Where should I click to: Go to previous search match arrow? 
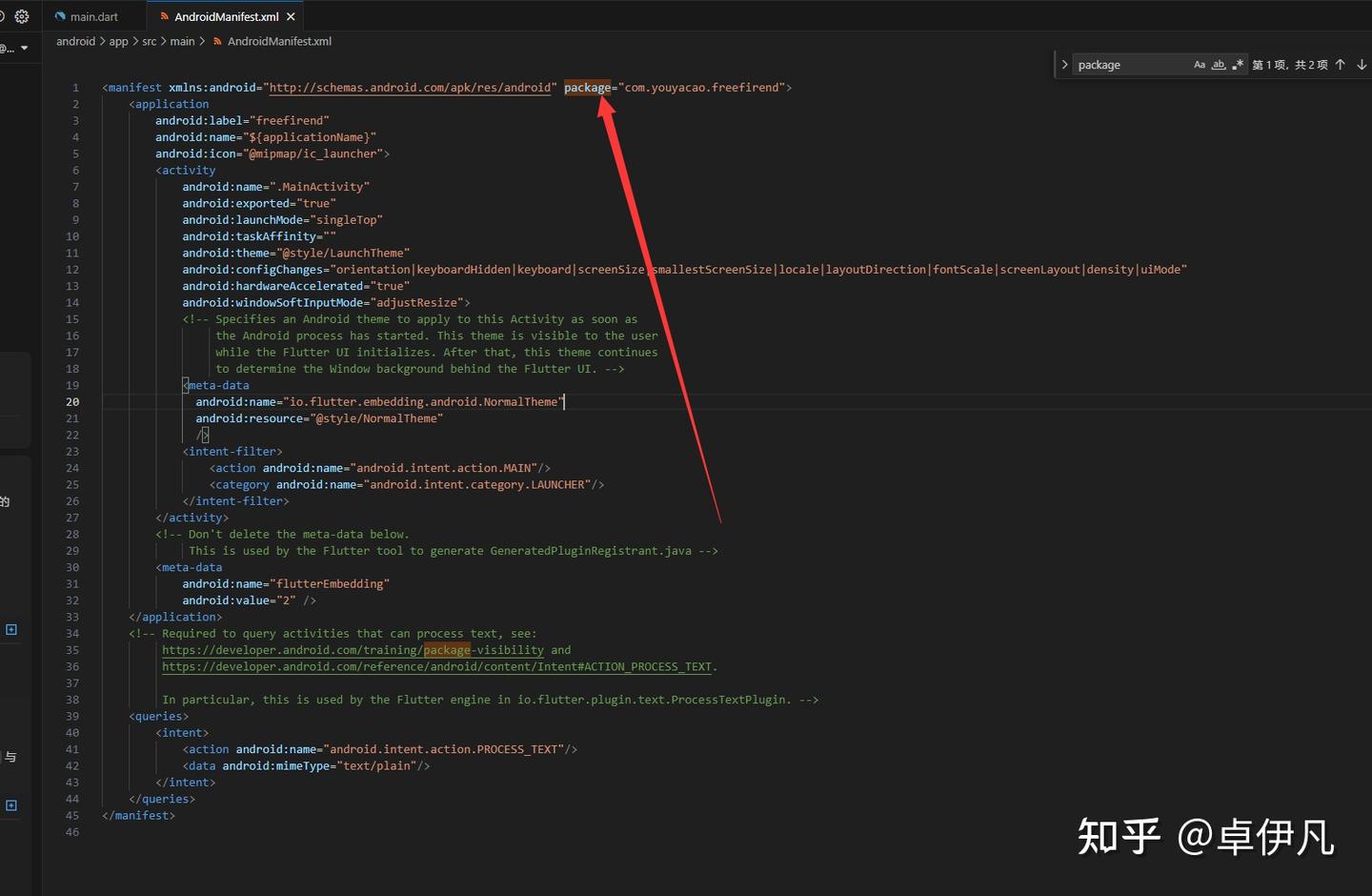1340,65
